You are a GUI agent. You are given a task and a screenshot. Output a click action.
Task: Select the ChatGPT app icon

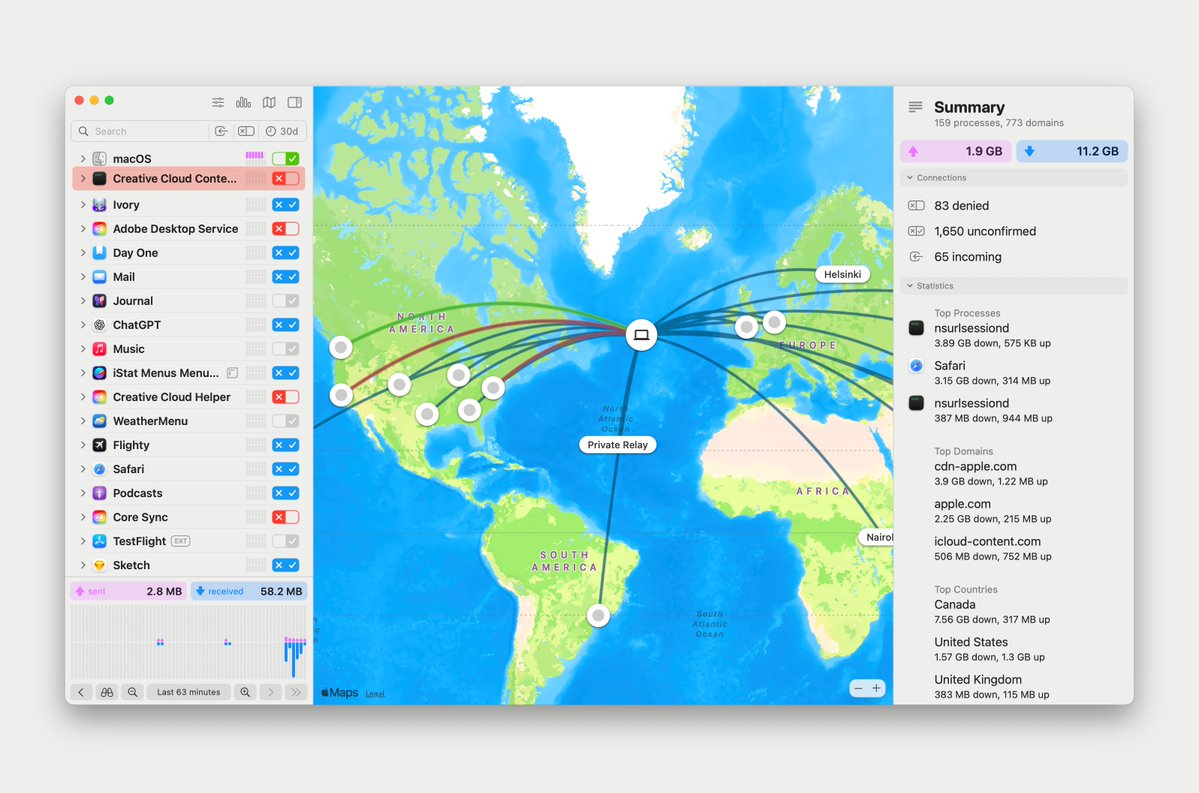tap(99, 325)
